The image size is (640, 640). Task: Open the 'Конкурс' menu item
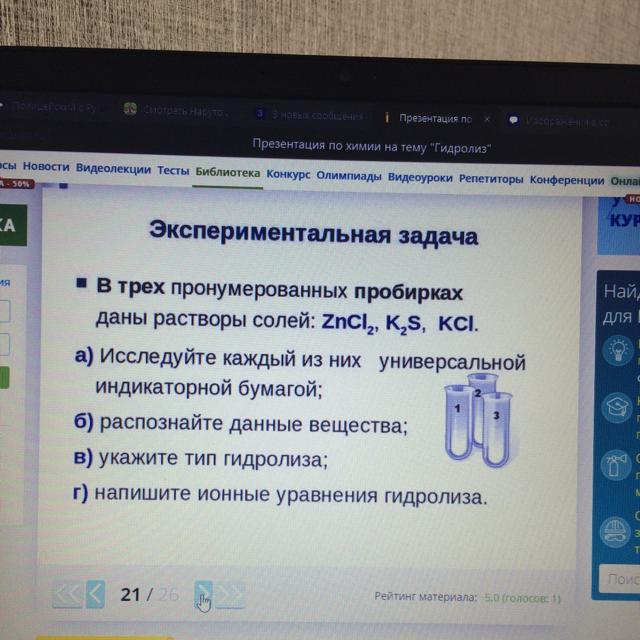288,174
